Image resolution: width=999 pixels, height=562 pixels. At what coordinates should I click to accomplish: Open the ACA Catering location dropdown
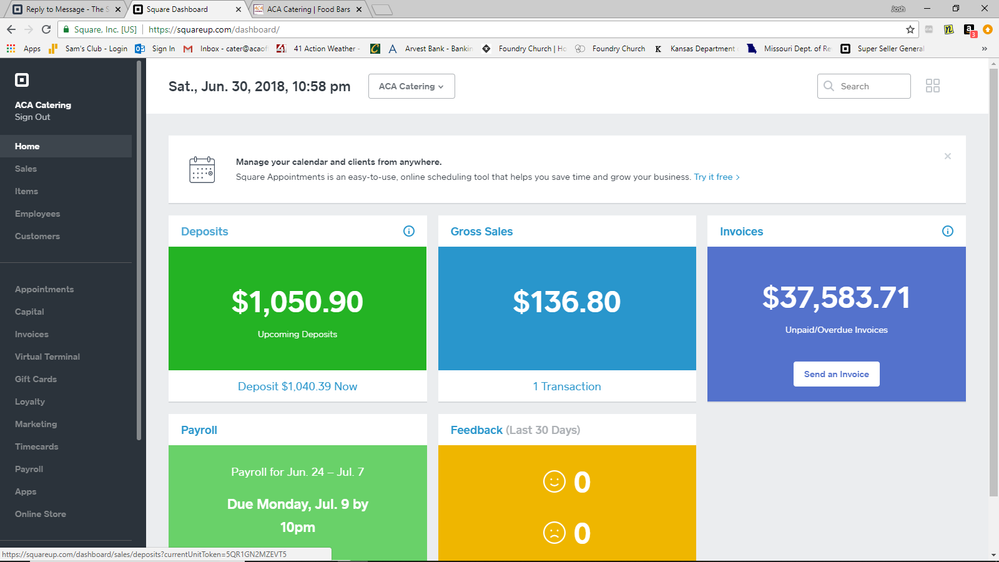[x=412, y=86]
